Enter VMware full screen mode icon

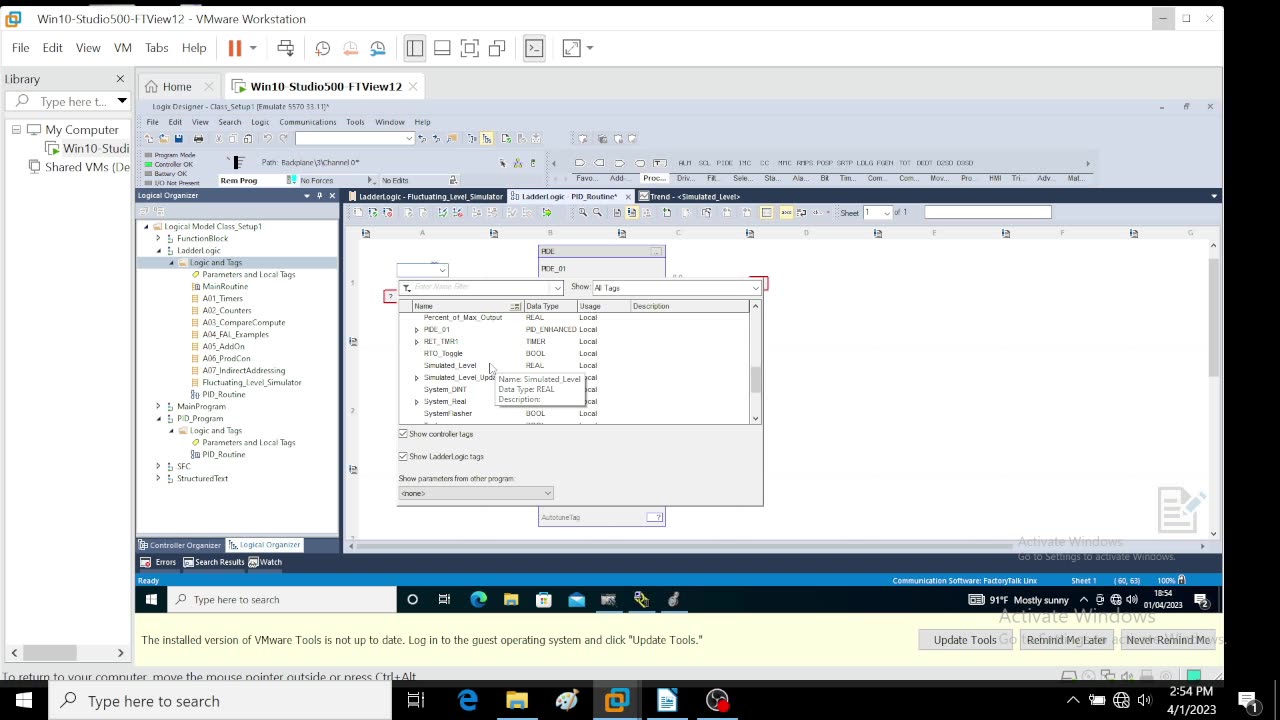[470, 48]
